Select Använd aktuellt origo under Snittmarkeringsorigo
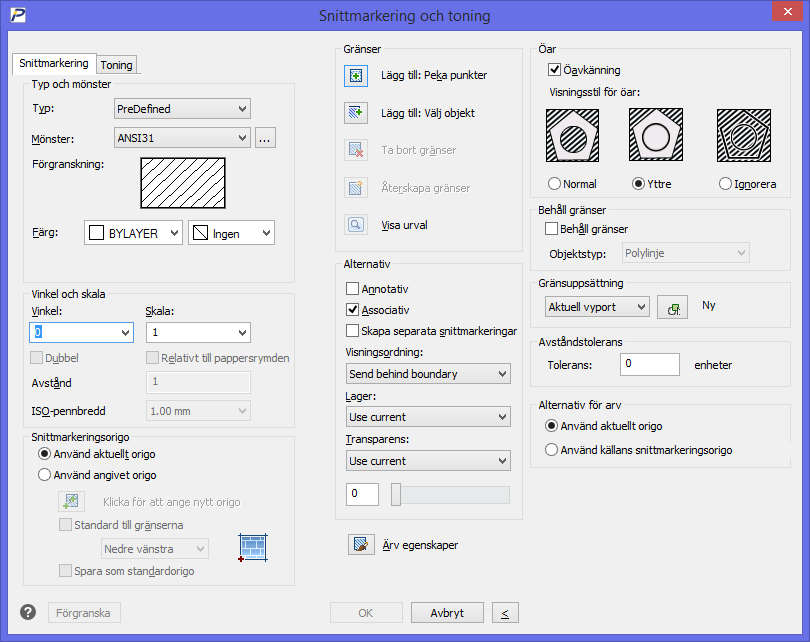Screen dimensions: 810x642 44,454
